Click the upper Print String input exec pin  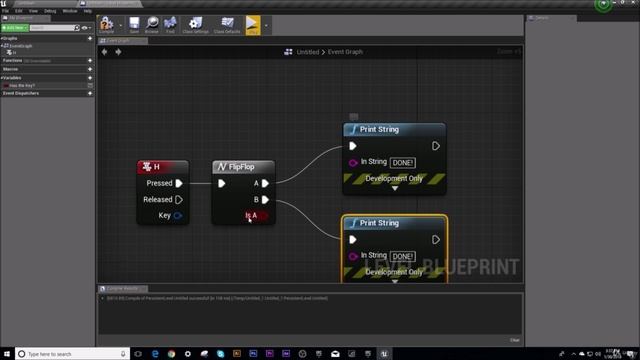[x=353, y=146]
